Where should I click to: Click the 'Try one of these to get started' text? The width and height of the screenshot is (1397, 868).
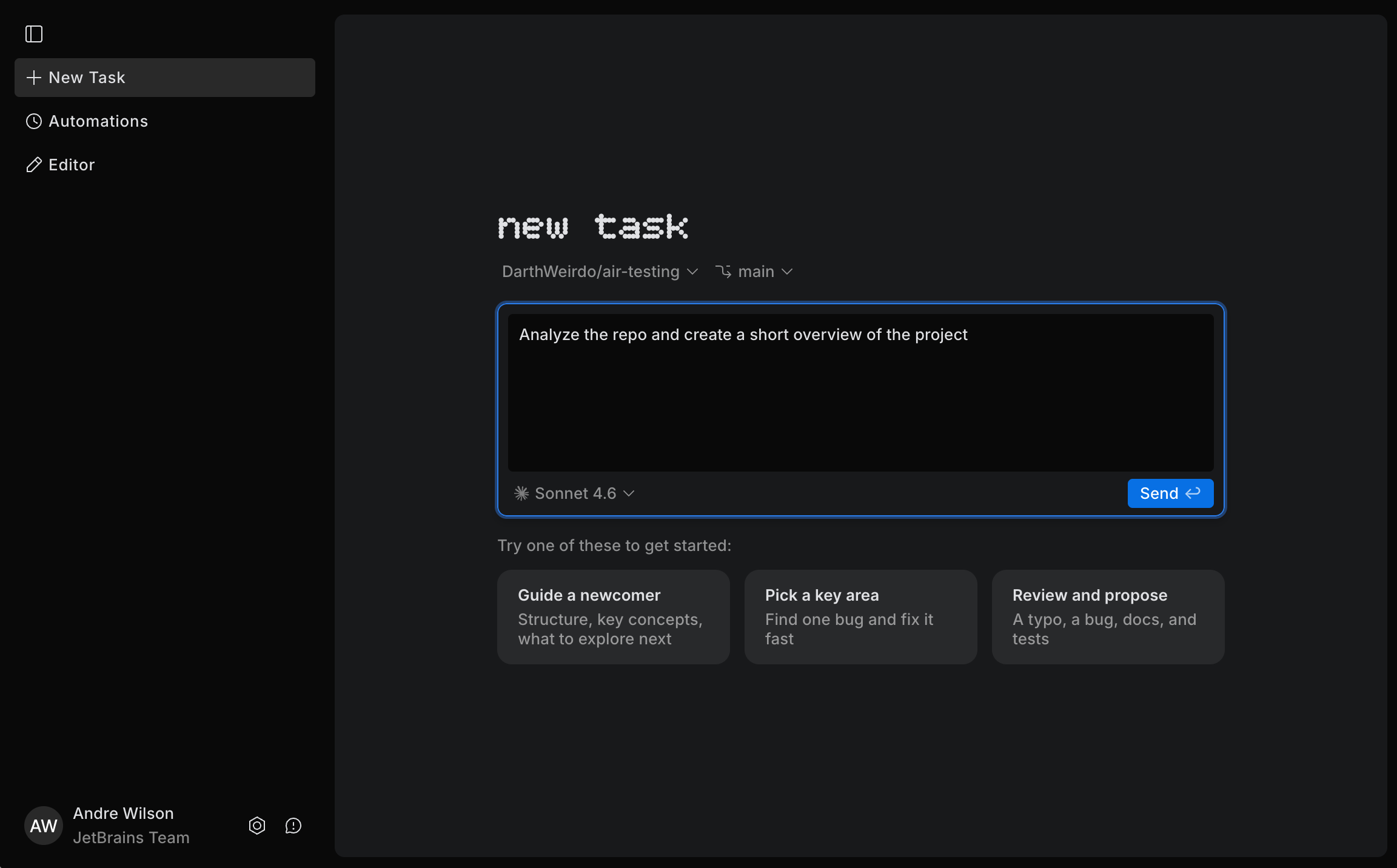tap(614, 546)
